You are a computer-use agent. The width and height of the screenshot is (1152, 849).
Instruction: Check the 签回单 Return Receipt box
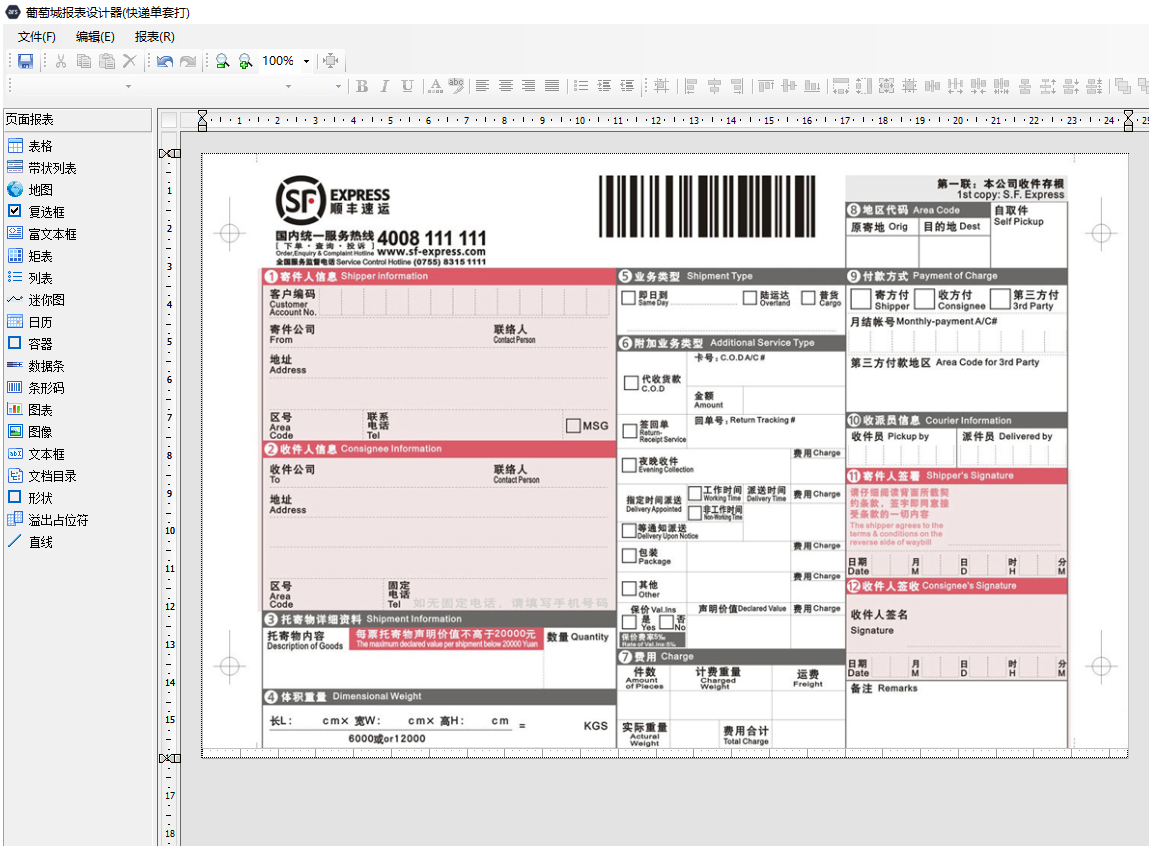pyautogui.click(x=630, y=431)
